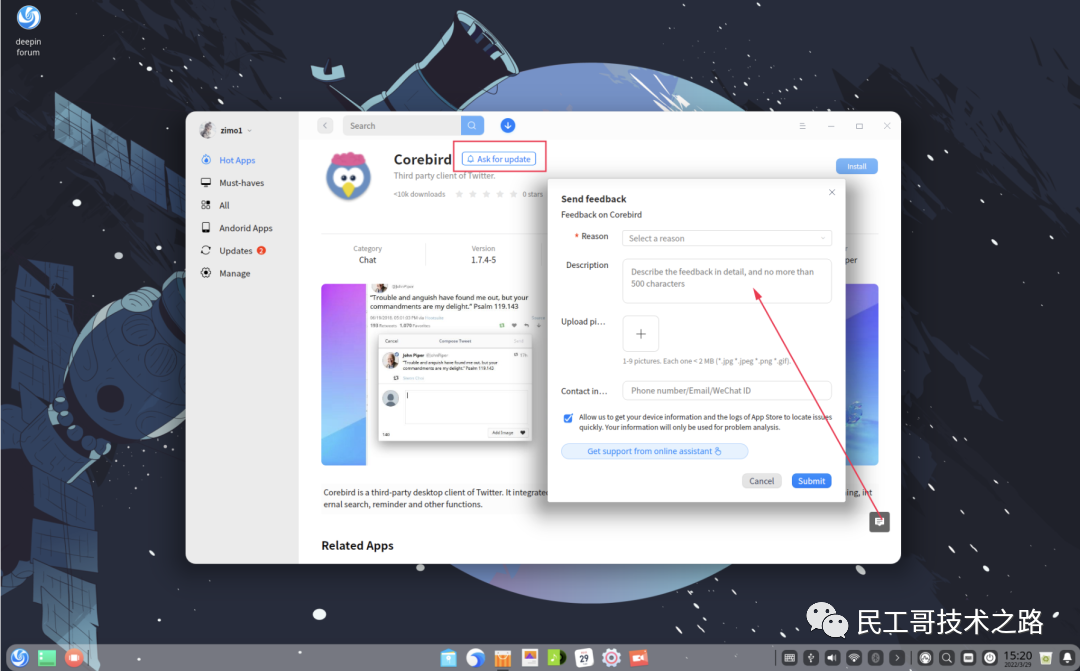
Task: Open the download manager arrow icon
Action: [508, 125]
